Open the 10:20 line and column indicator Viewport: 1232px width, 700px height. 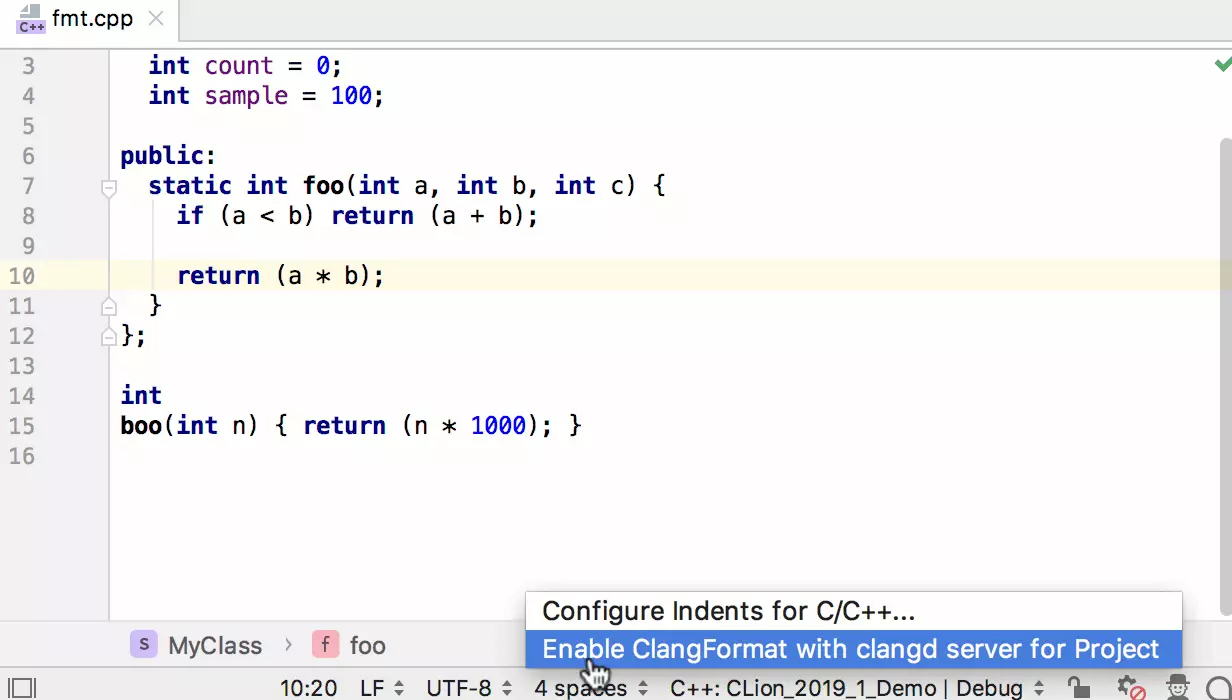pos(308,688)
